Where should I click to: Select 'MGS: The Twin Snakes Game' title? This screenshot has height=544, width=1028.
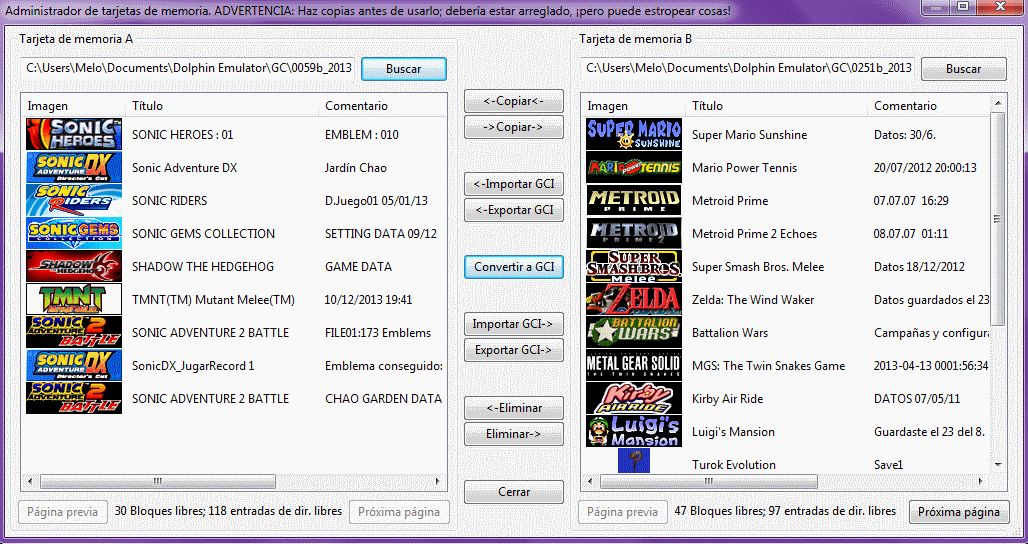point(768,366)
